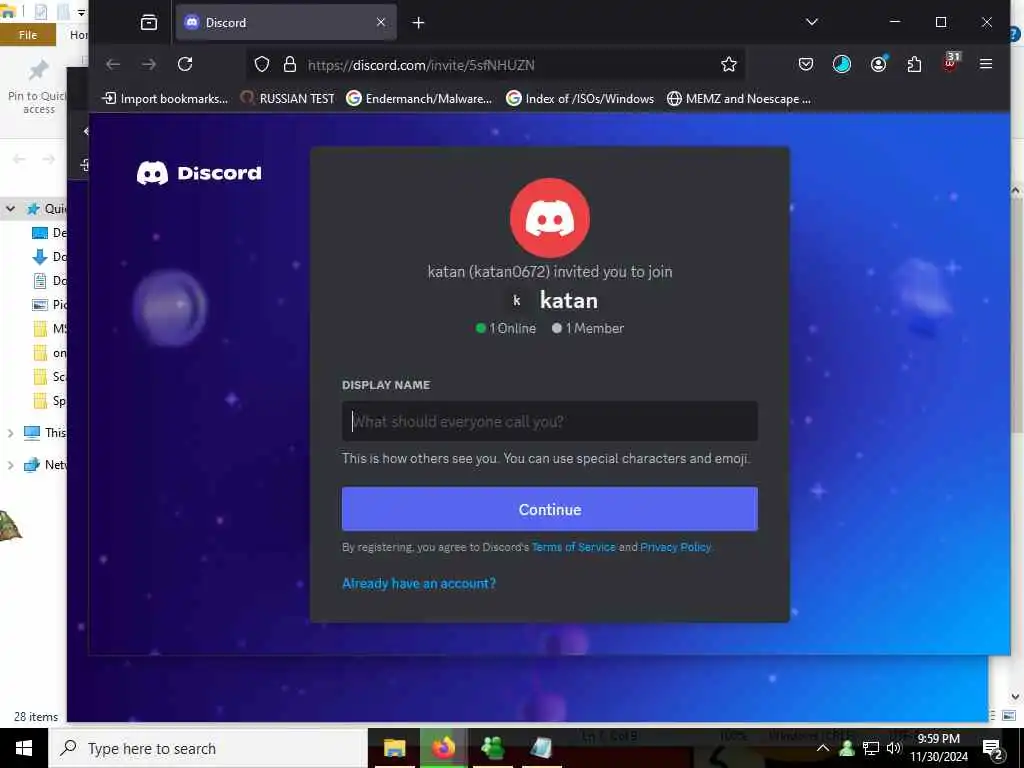Click the katan server k icon
Image resolution: width=1024 pixels, height=768 pixels.
point(517,300)
